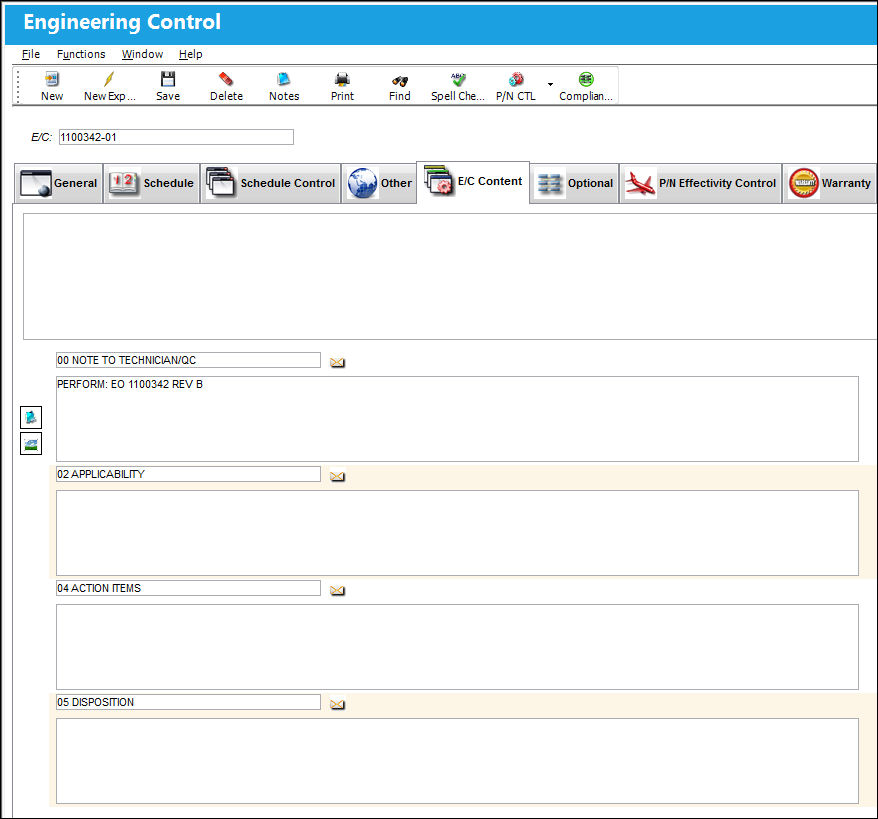Click into the E/C number field
The image size is (878, 819).
pos(176,137)
